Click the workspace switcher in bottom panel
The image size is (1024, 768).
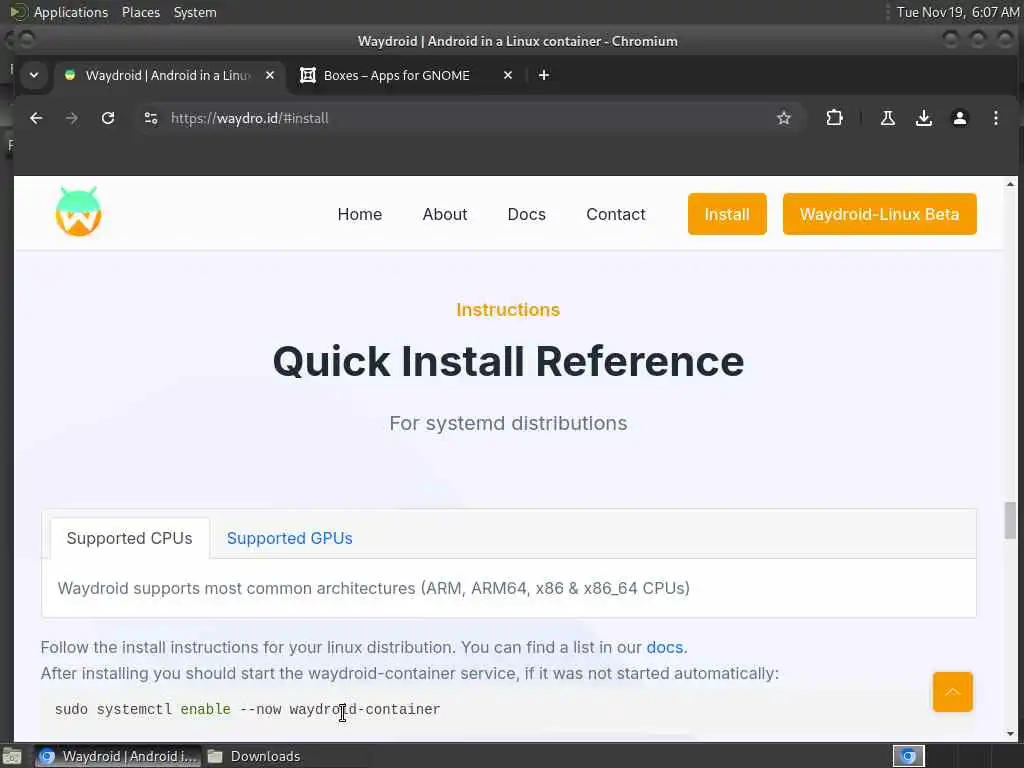point(908,756)
